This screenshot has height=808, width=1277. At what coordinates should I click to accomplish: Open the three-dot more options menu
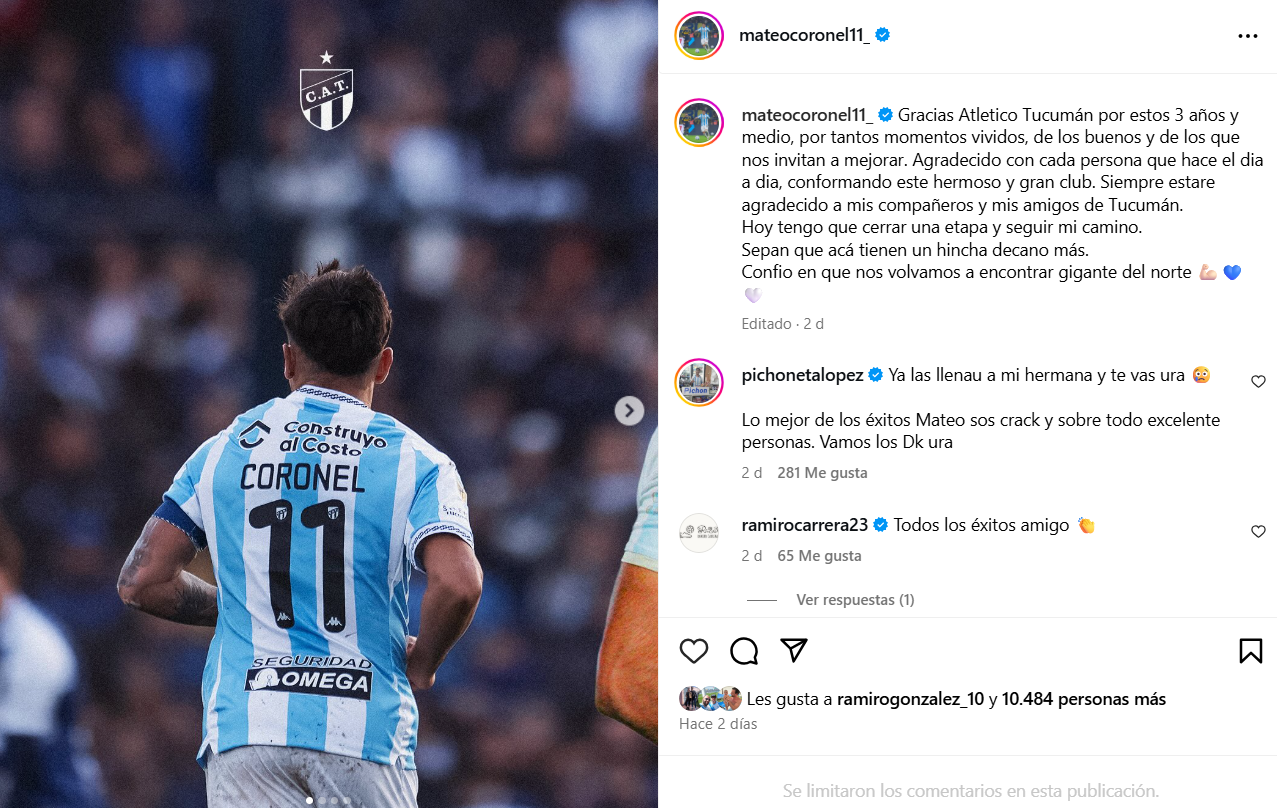(x=1247, y=36)
